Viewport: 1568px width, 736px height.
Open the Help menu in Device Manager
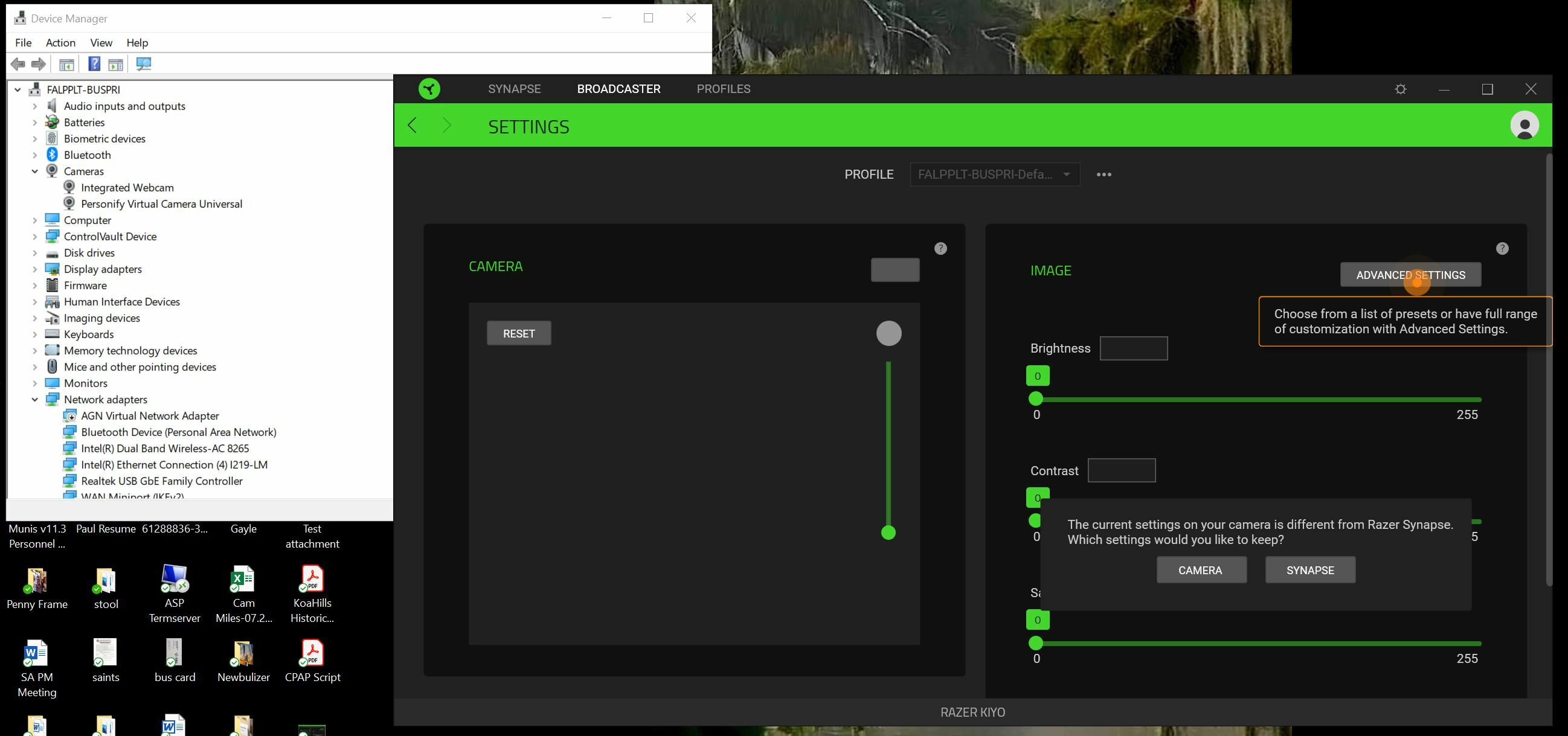pos(137,43)
